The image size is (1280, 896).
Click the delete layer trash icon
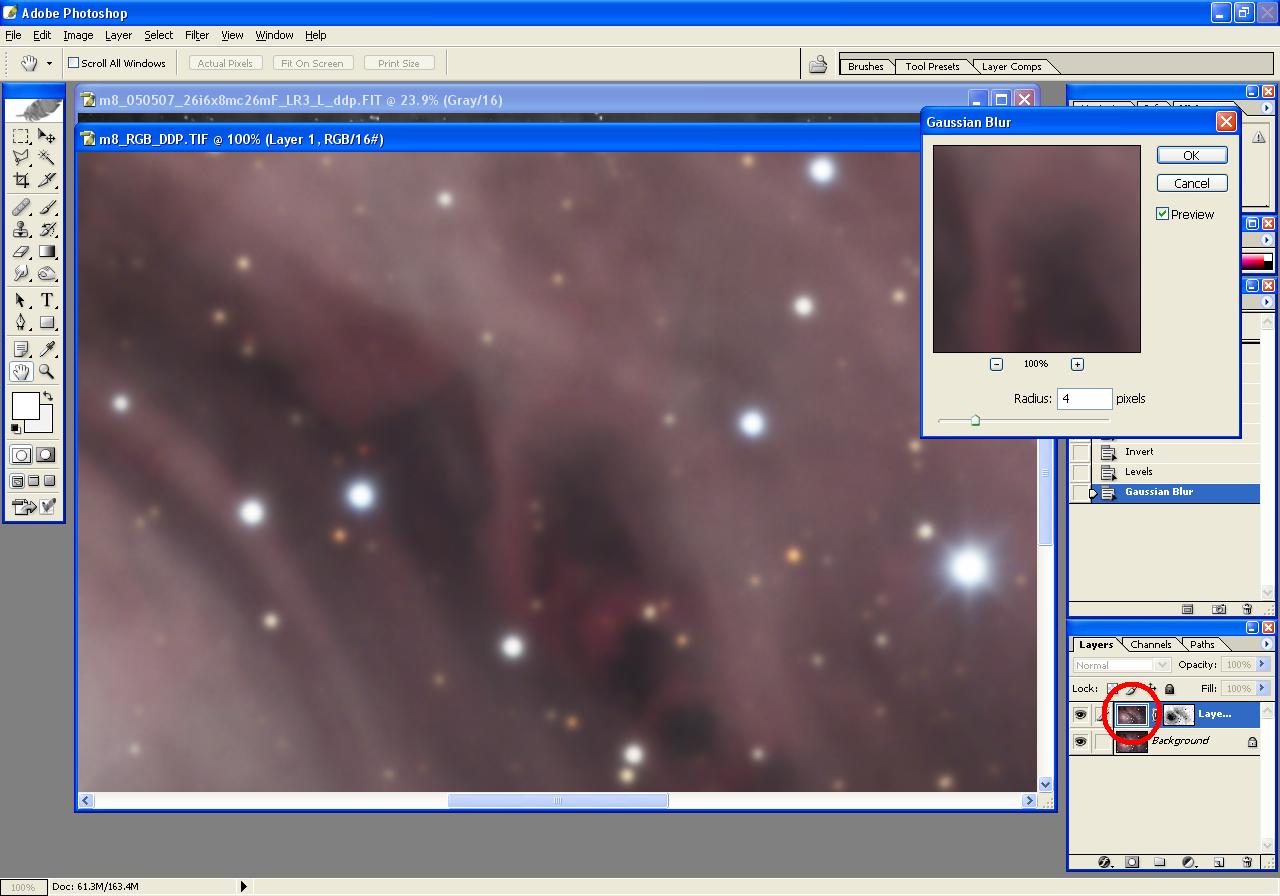[1247, 861]
